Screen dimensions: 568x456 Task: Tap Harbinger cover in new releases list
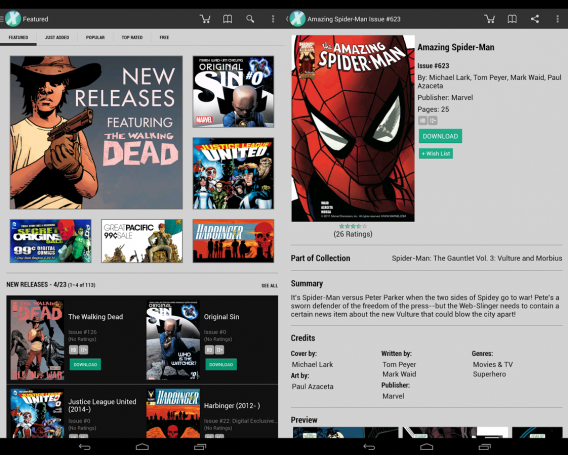pos(173,413)
